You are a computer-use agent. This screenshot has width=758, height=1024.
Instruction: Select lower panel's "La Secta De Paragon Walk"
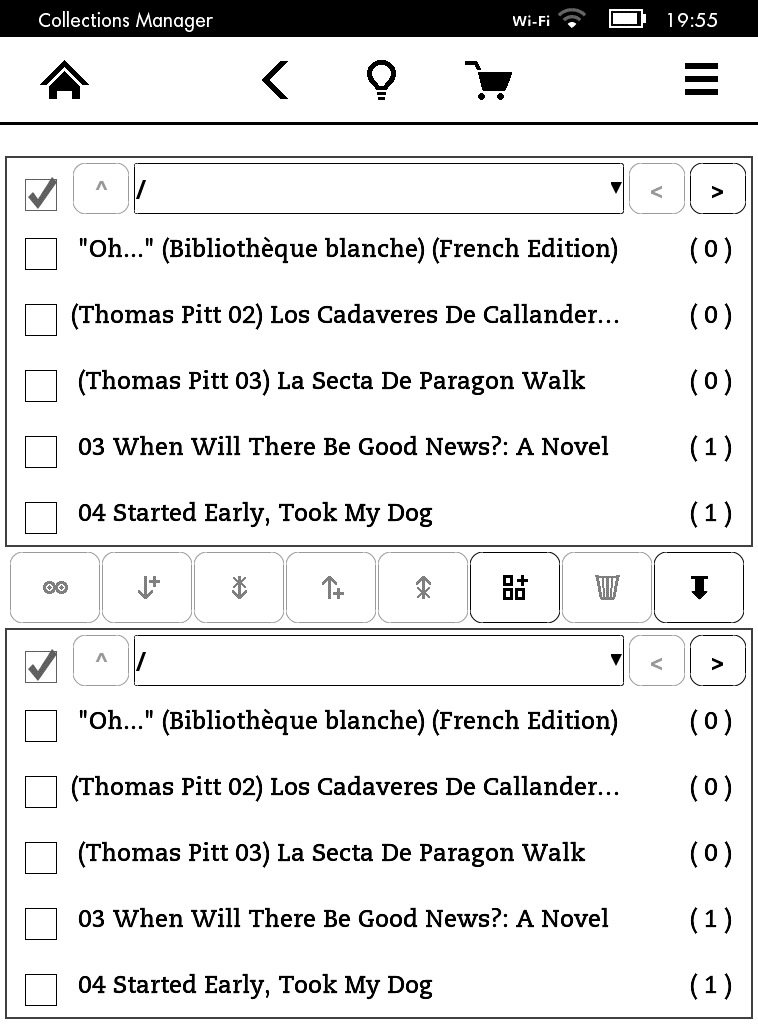tap(331, 853)
